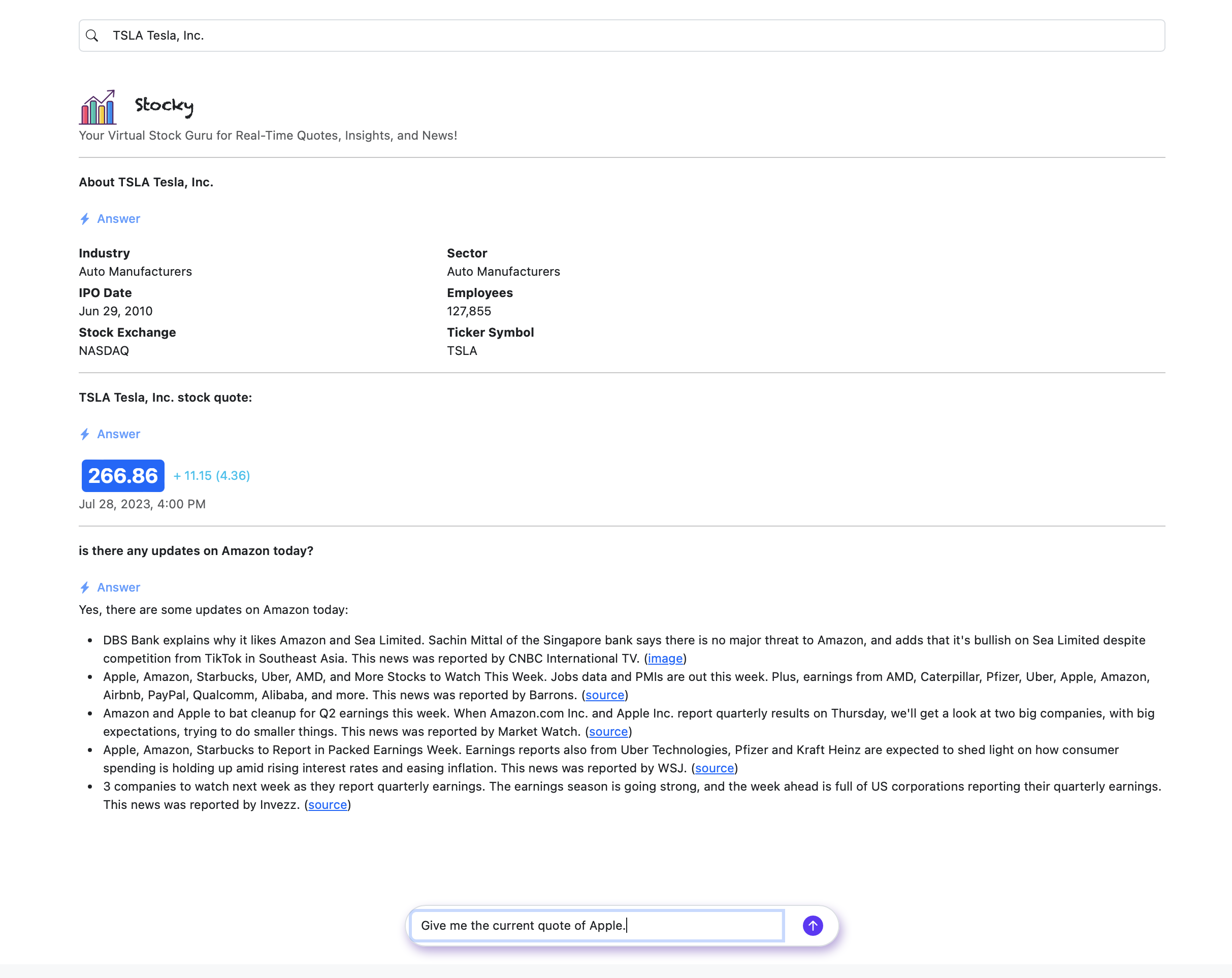Click the search magnifier icon

point(92,36)
